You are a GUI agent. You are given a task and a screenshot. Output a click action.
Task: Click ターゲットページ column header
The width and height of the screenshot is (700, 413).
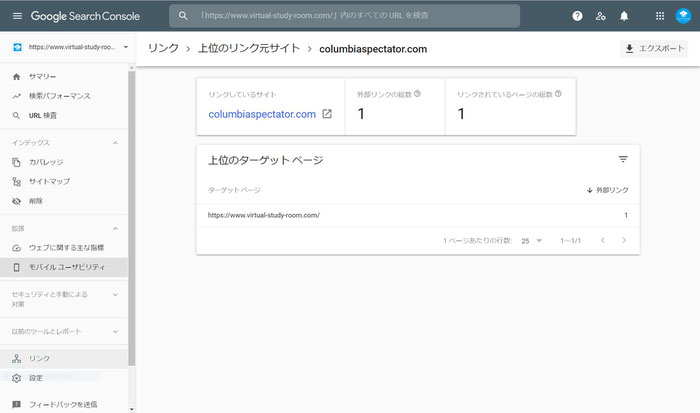[234, 190]
